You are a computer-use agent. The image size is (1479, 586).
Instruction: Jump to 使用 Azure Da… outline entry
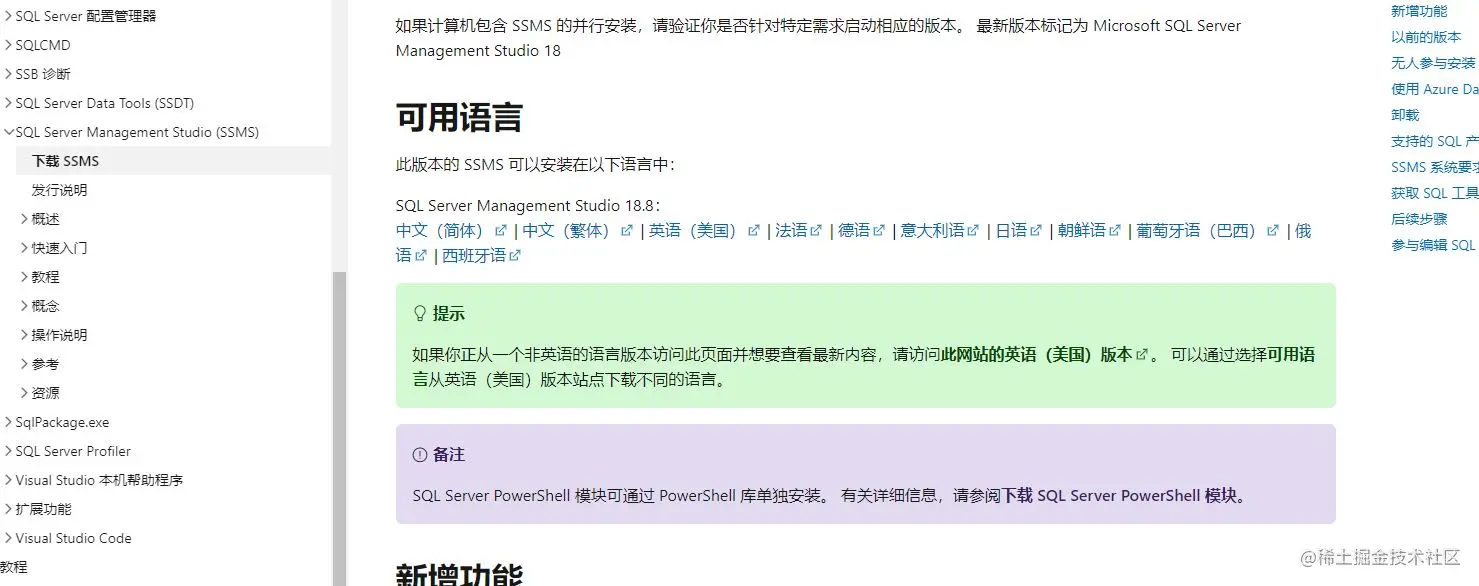pos(1435,89)
